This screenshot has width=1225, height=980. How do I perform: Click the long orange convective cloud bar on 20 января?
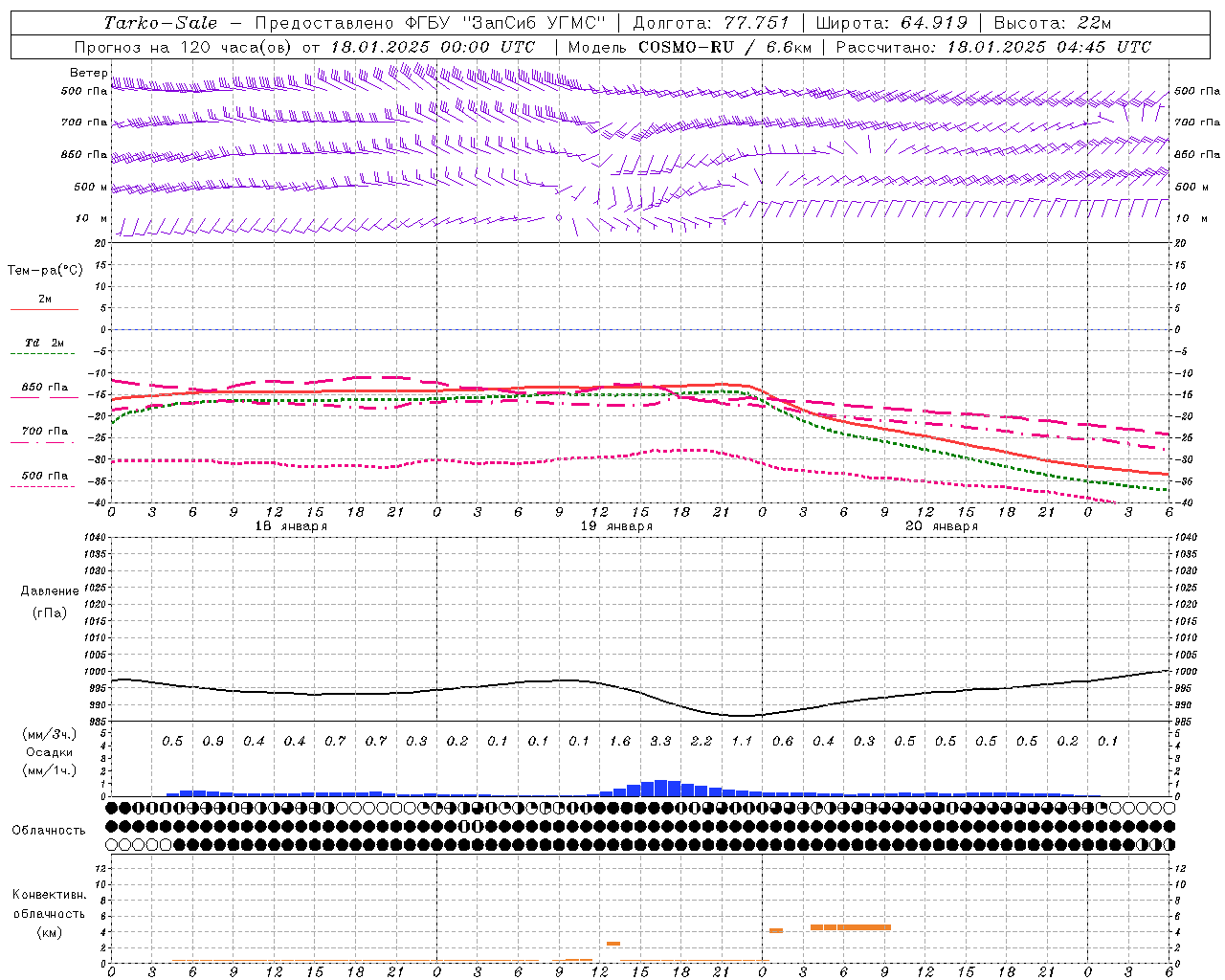[851, 927]
